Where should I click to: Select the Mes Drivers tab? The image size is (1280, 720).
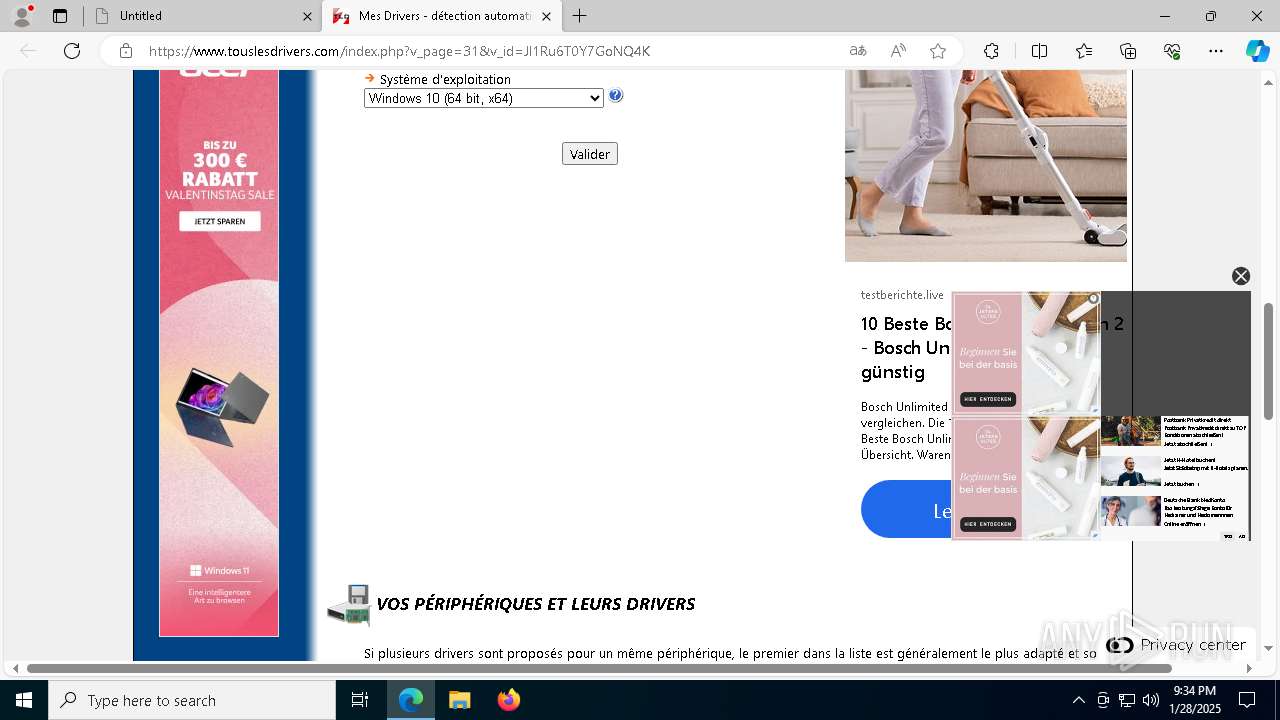pos(441,16)
